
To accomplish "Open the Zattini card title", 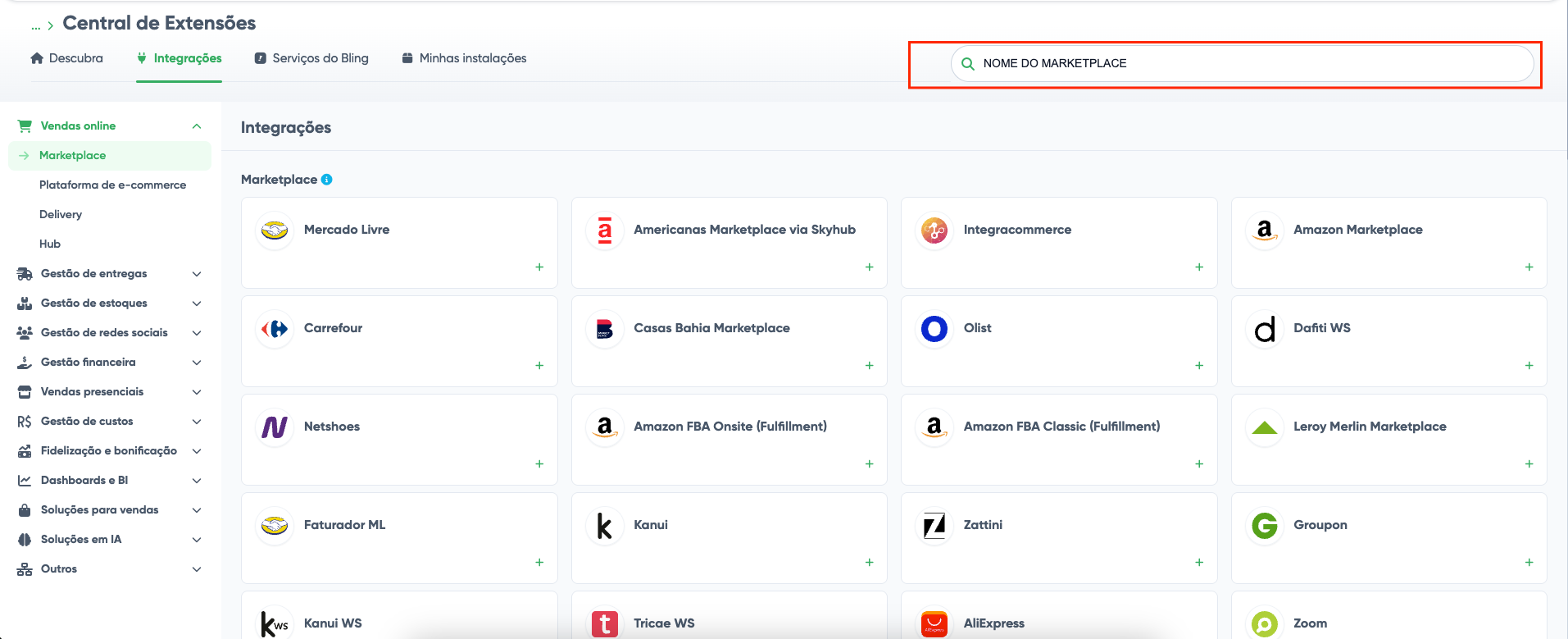I will click(x=983, y=525).
